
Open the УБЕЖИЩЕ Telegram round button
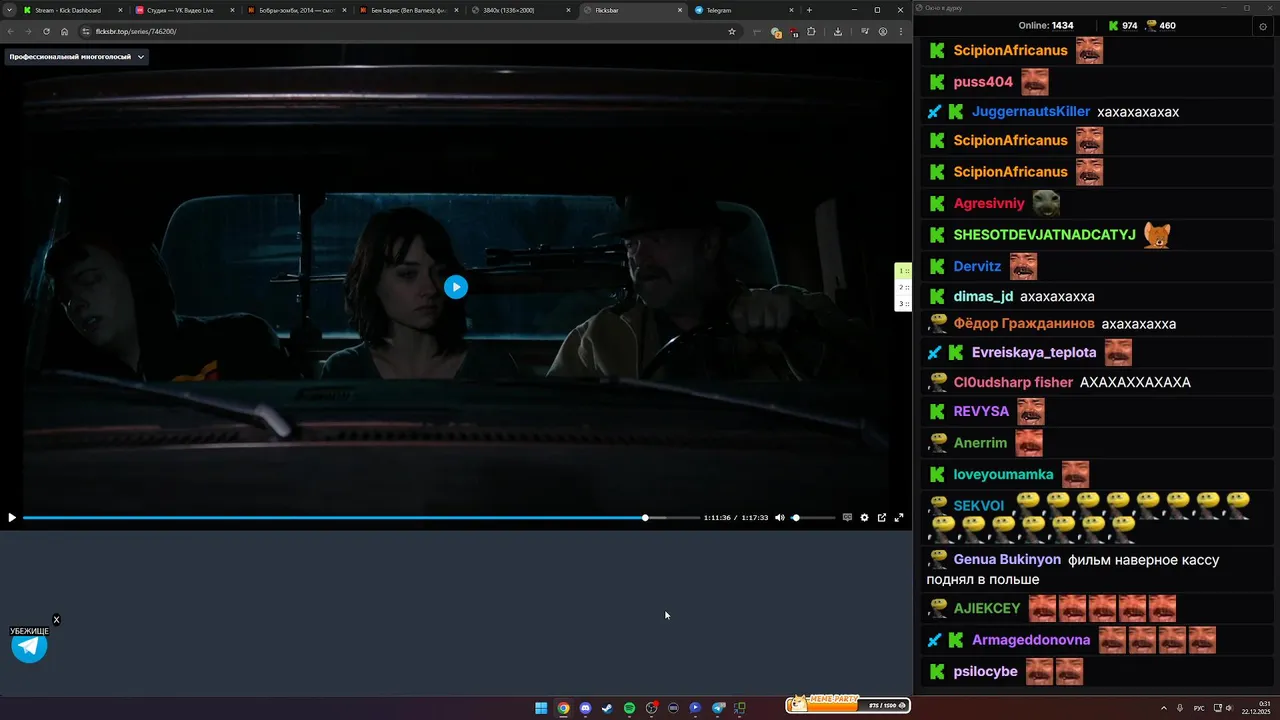pyautogui.click(x=29, y=646)
